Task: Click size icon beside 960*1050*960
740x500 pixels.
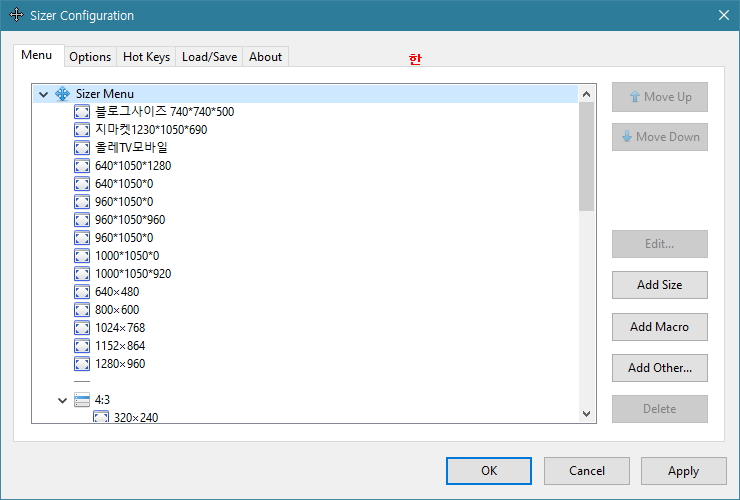Action: coord(82,220)
